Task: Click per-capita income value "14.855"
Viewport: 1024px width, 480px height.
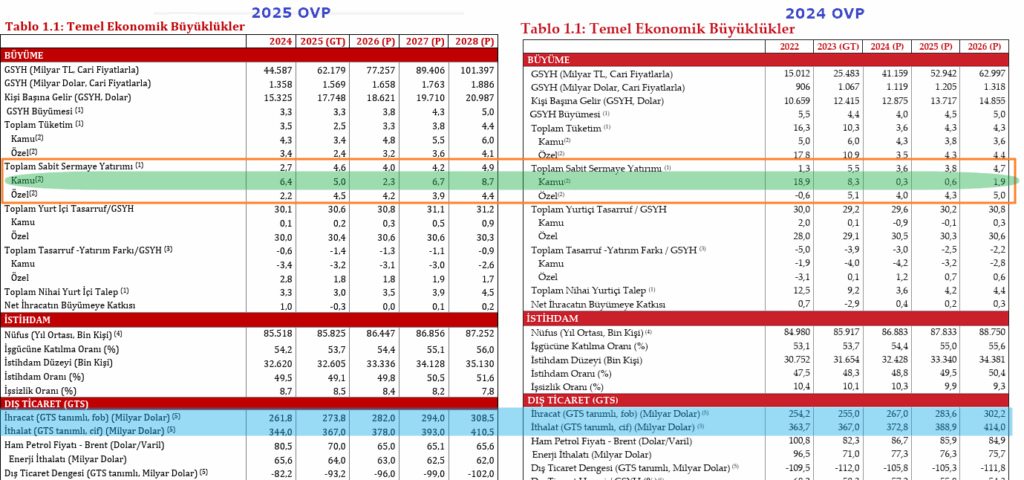Action: coord(994,101)
